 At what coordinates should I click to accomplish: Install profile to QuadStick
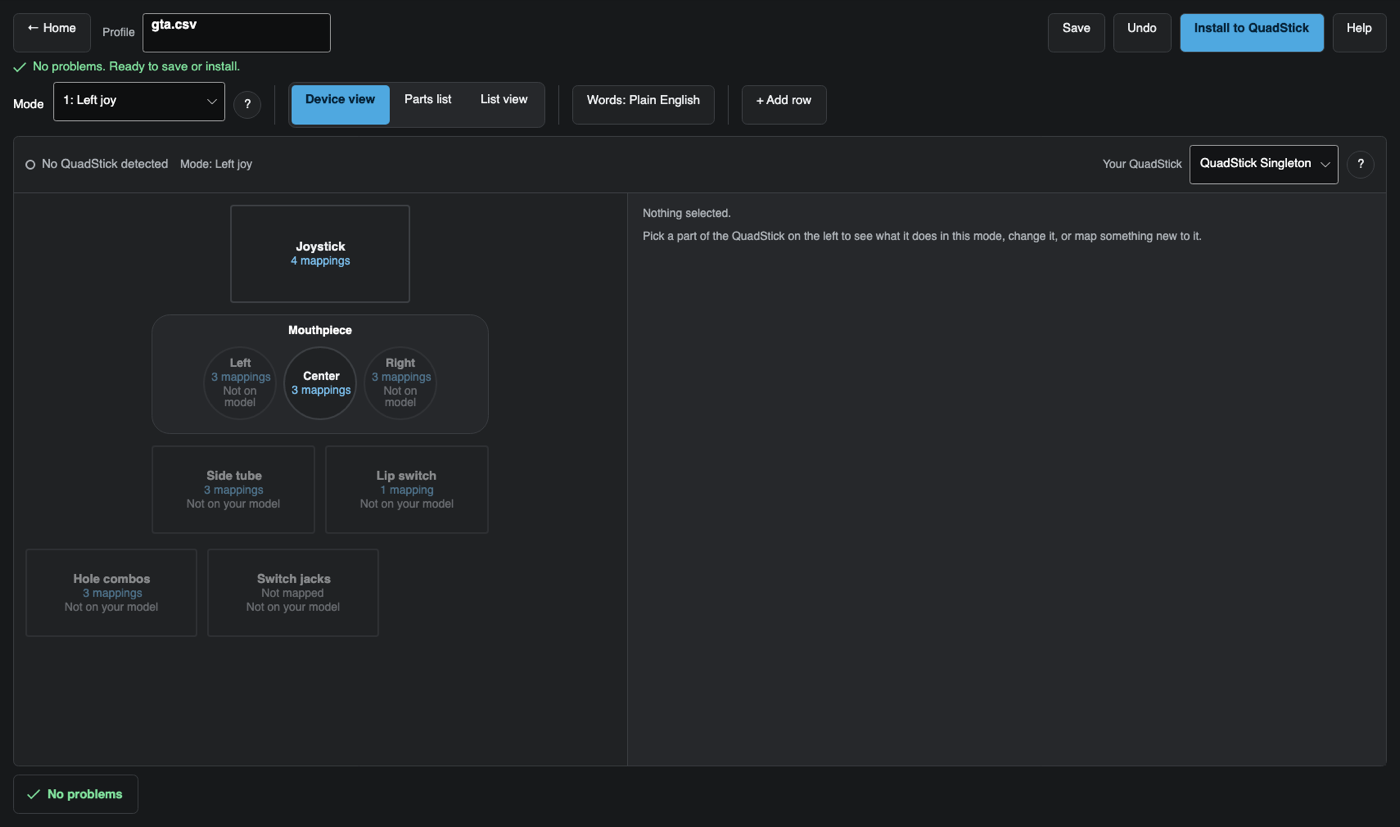pyautogui.click(x=1252, y=33)
